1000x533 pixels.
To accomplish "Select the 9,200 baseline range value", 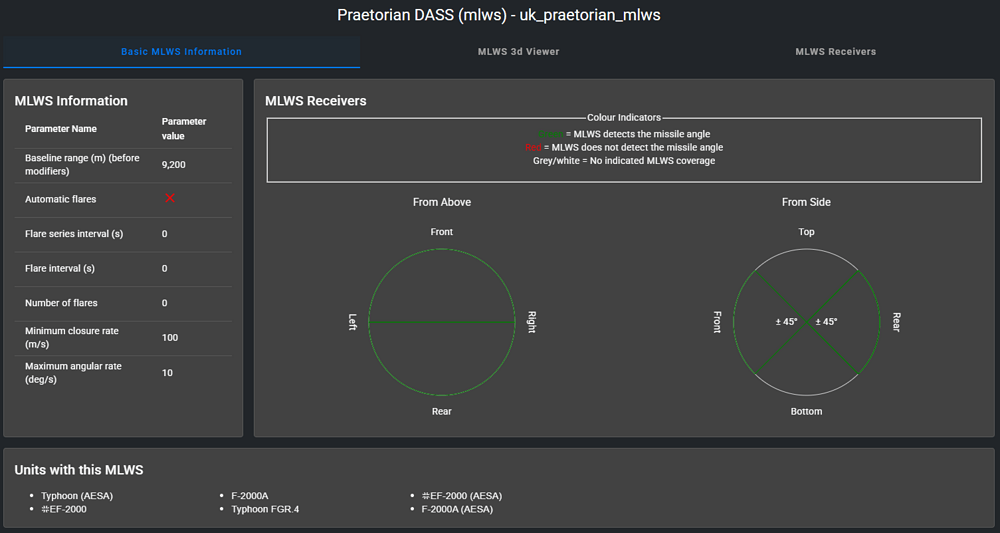I will [174, 164].
